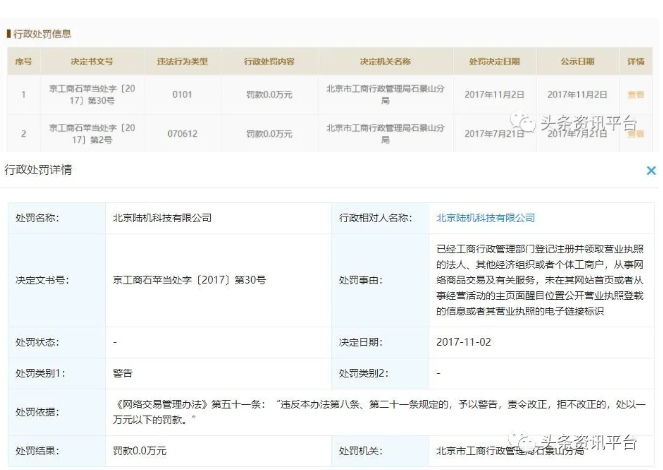
Task: Open 查看 link in row 1
Action: click(636, 95)
